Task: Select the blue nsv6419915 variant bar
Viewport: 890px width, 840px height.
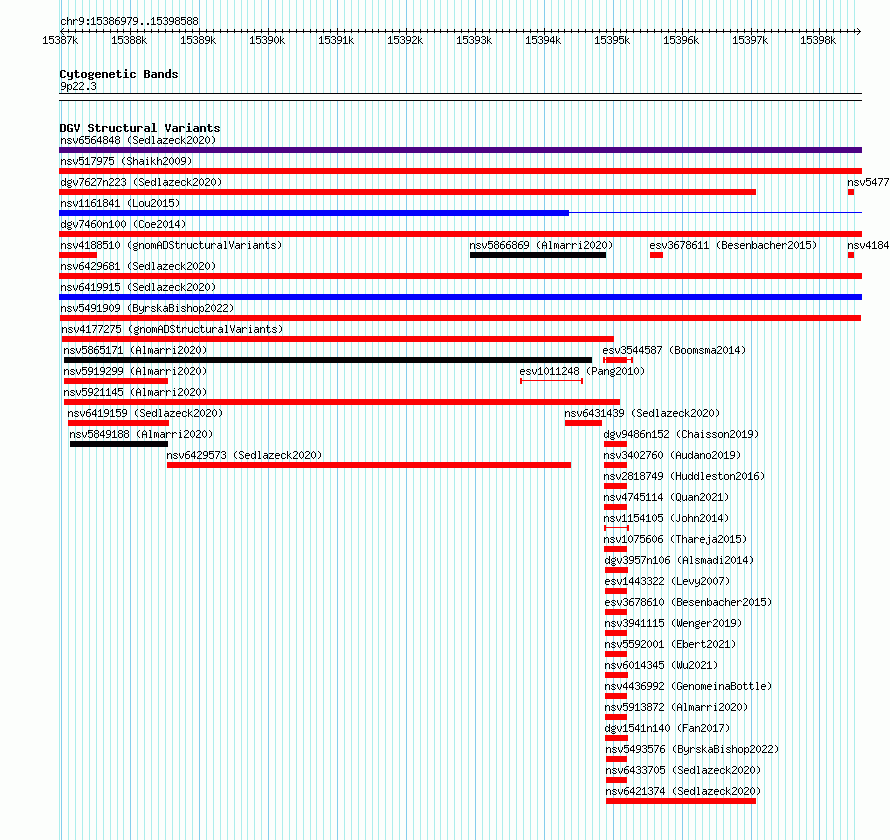Action: 460,297
